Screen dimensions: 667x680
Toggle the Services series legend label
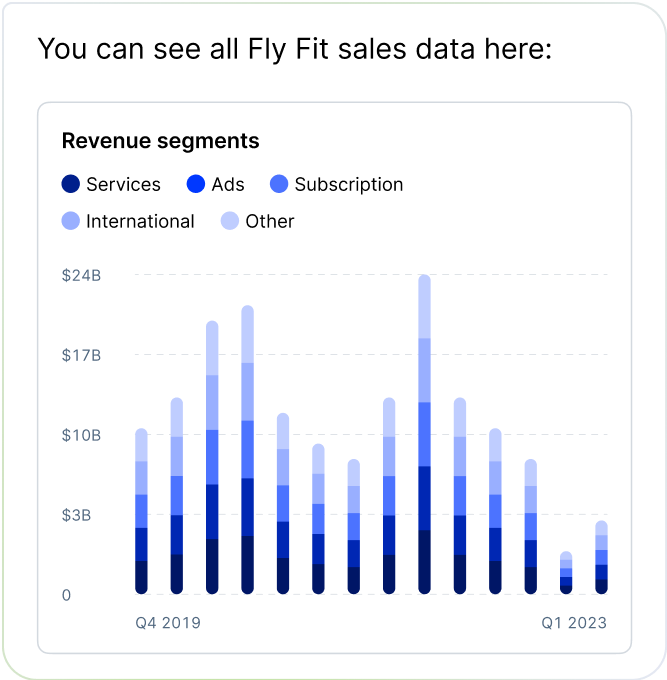click(x=123, y=184)
